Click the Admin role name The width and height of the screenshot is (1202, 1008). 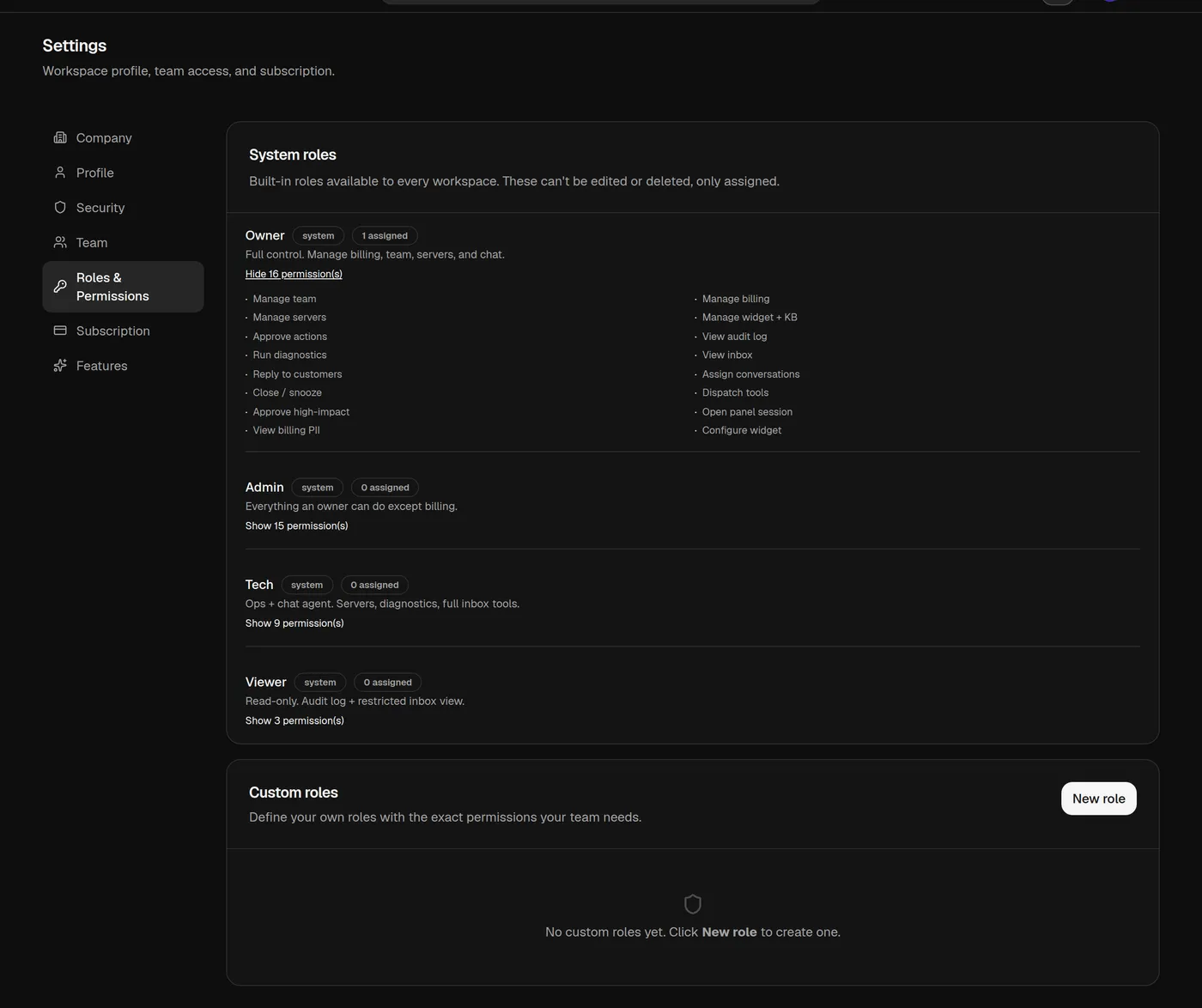(x=264, y=487)
